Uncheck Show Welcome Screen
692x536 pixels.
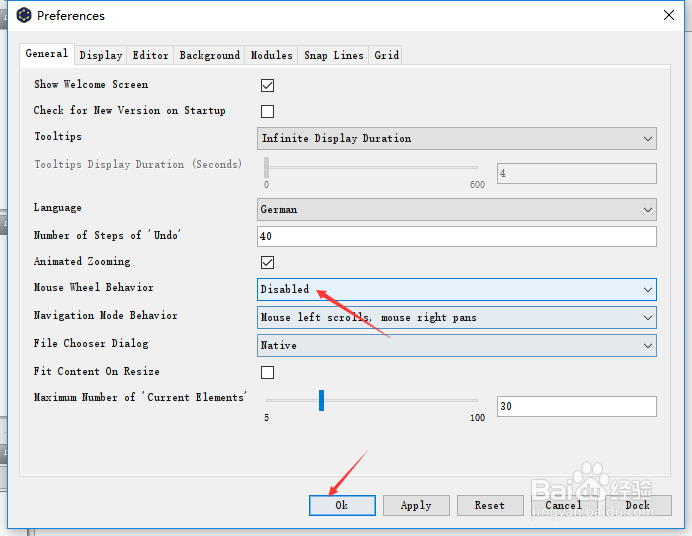coord(267,85)
